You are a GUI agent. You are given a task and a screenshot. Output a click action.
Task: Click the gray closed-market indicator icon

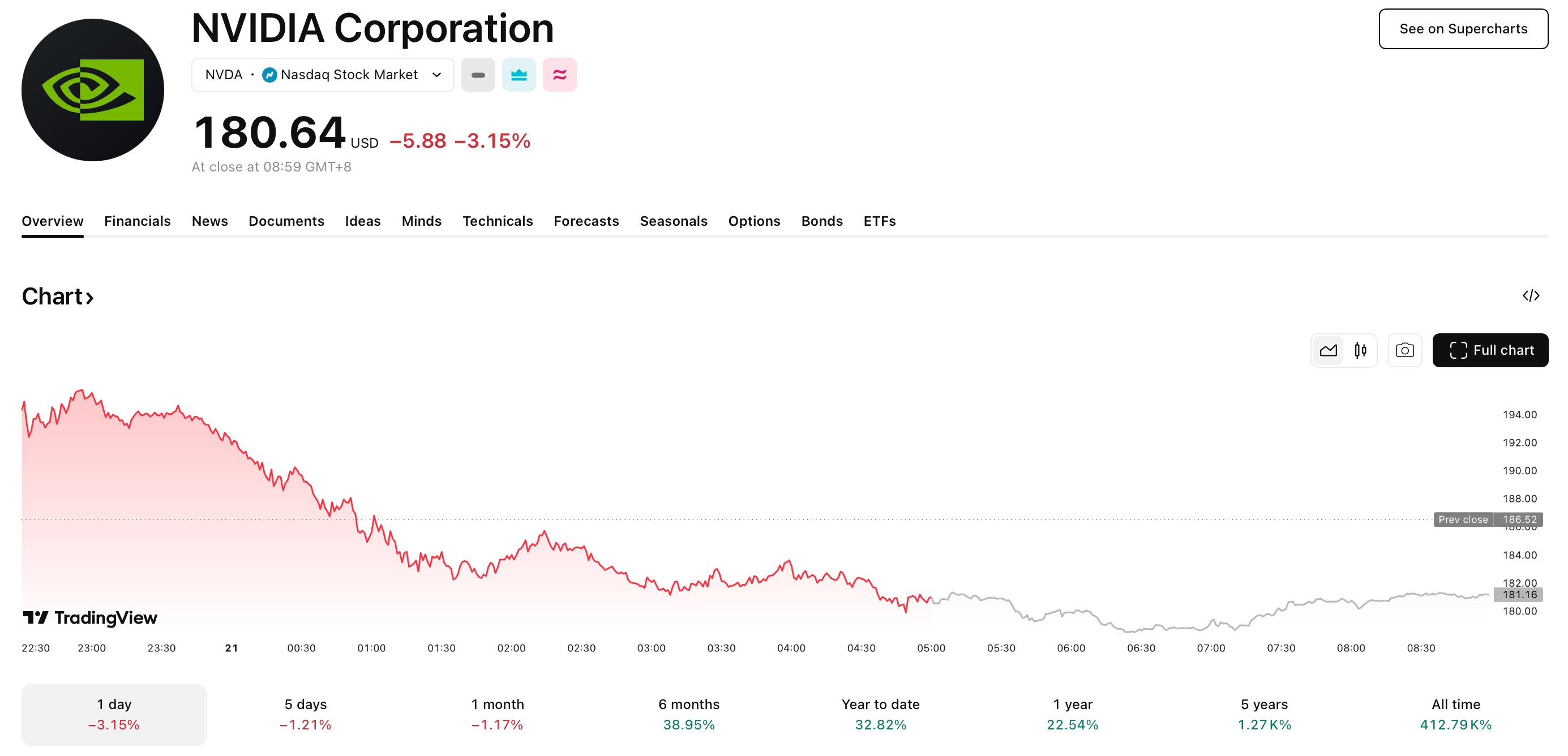pyautogui.click(x=478, y=74)
